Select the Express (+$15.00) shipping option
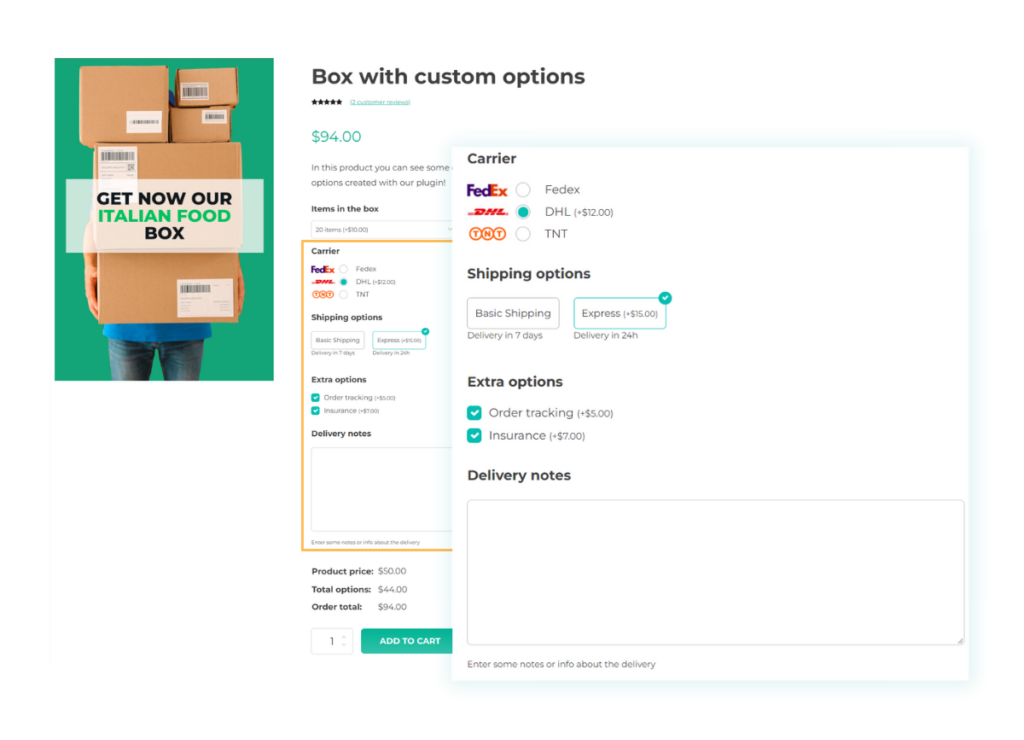 (x=618, y=313)
